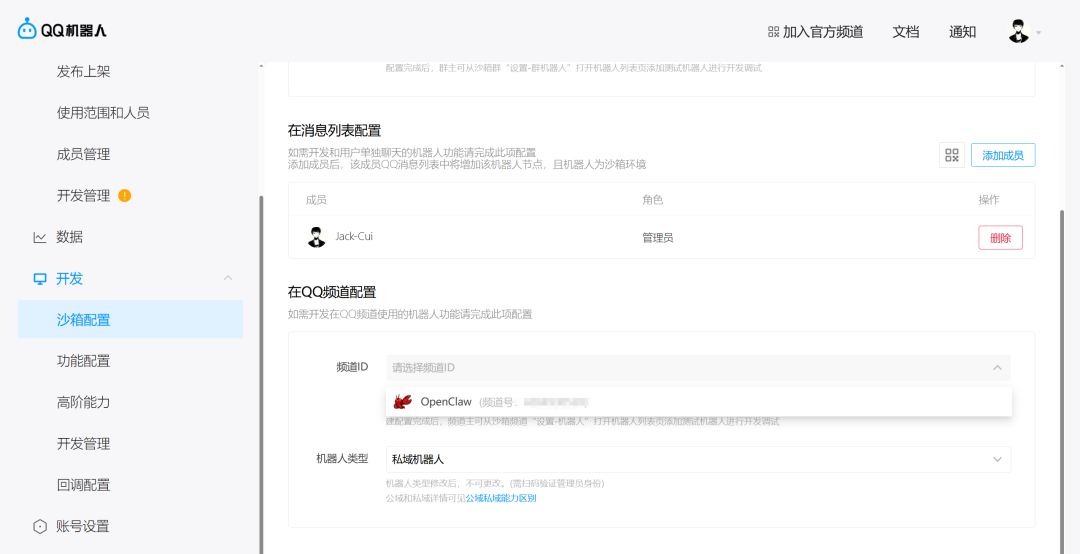
Task: Click the 数据 chart icon in sidebar
Action: point(40,237)
